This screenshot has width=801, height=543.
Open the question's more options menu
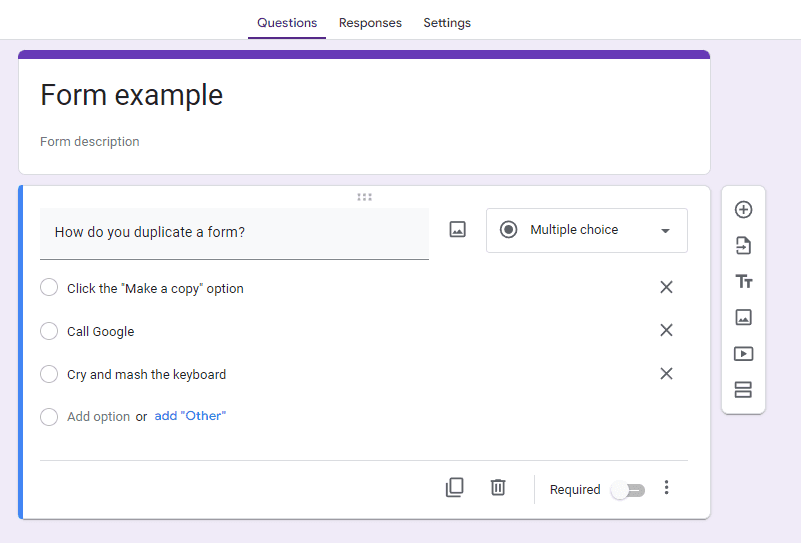pyautogui.click(x=666, y=487)
